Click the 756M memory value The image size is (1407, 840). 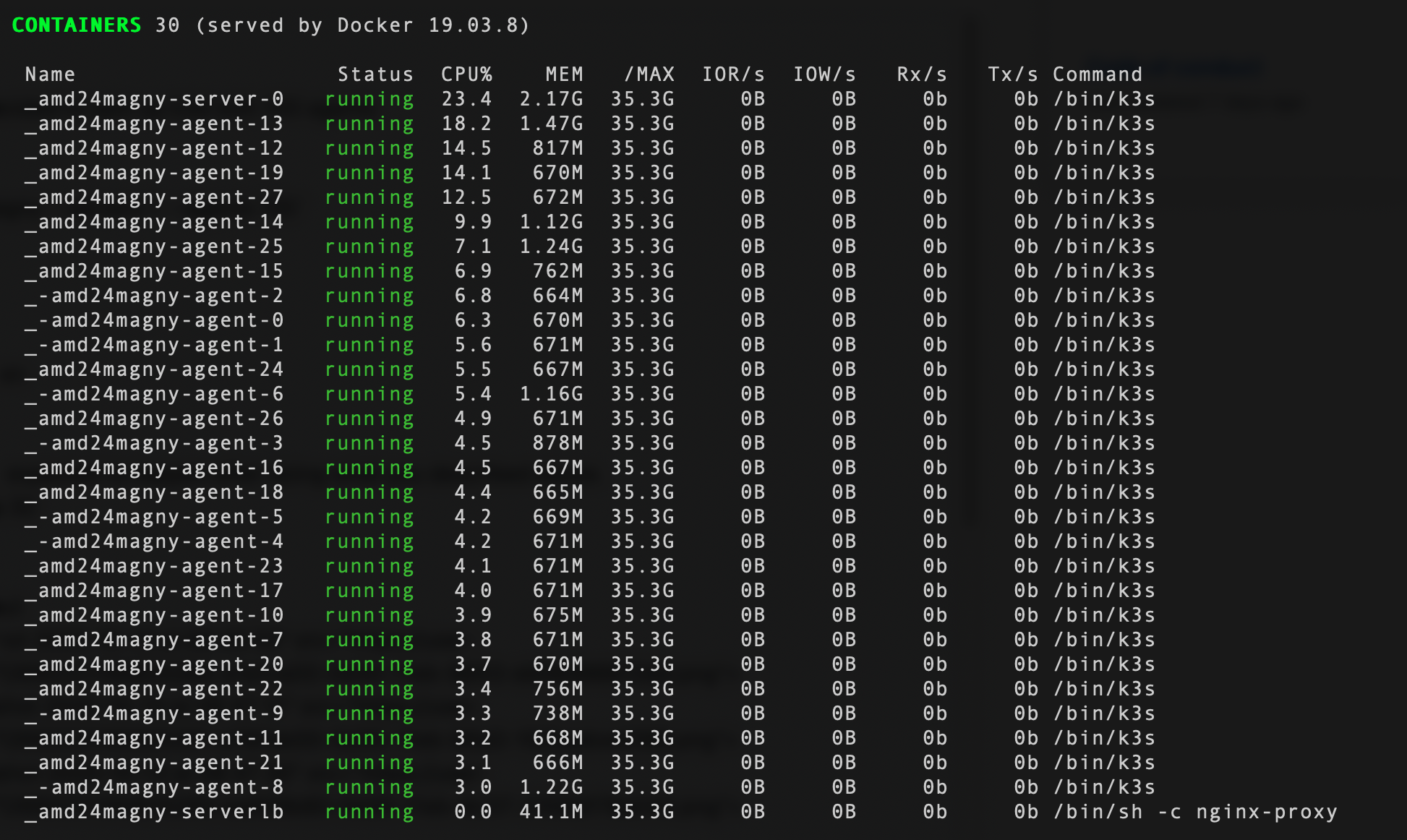558,689
